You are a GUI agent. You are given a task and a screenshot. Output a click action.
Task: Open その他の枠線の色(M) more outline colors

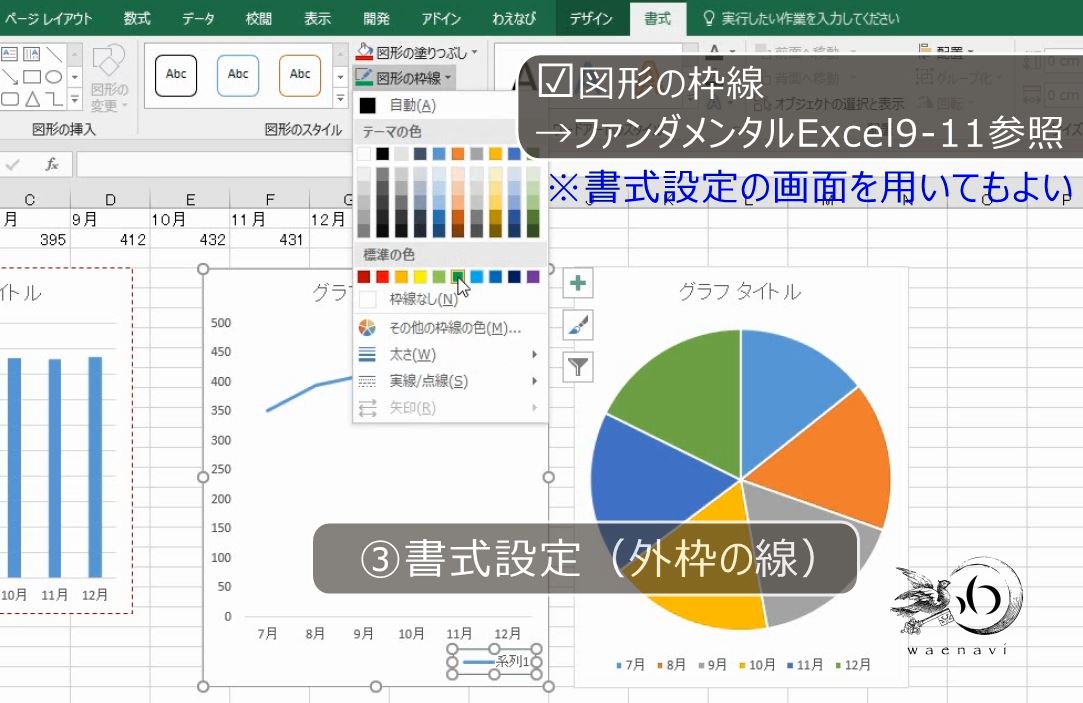click(449, 328)
